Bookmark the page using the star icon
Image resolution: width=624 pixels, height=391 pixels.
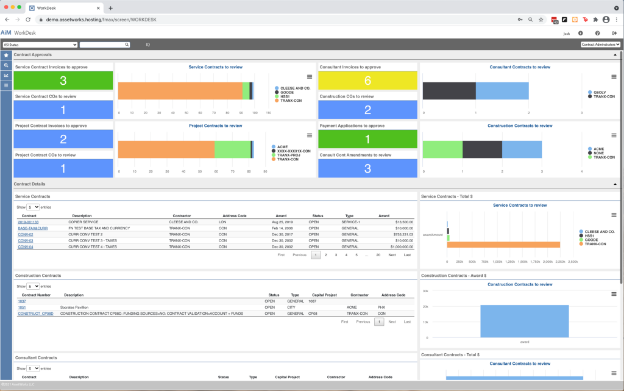coord(541,19)
